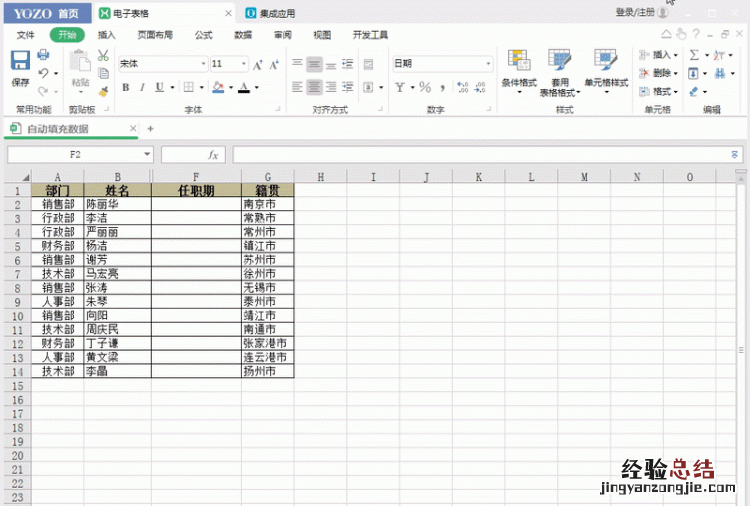Image resolution: width=750 pixels, height=506 pixels.
Task: Toggle bold formatting
Action: click(x=126, y=87)
